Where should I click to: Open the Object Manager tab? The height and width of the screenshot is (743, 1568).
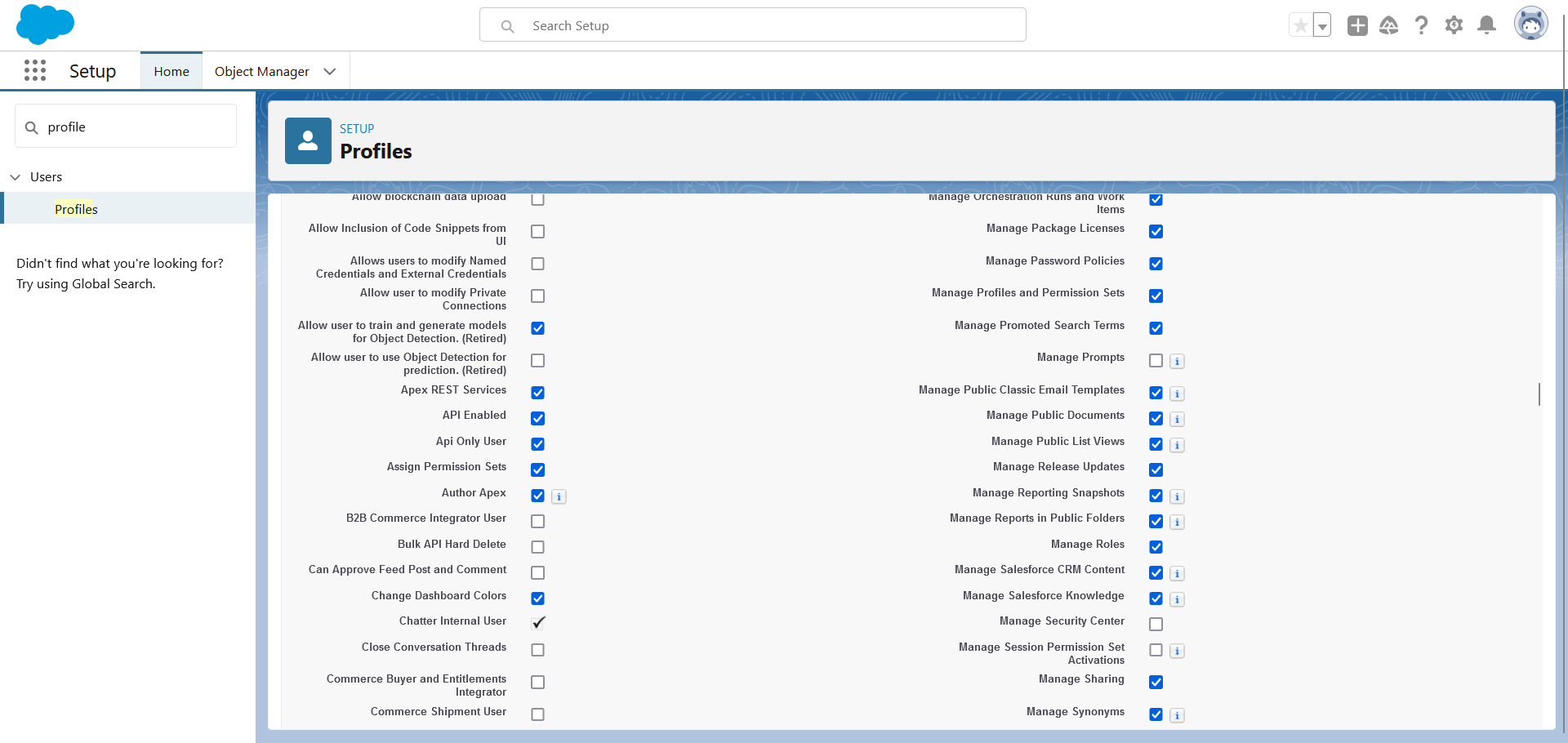point(261,72)
